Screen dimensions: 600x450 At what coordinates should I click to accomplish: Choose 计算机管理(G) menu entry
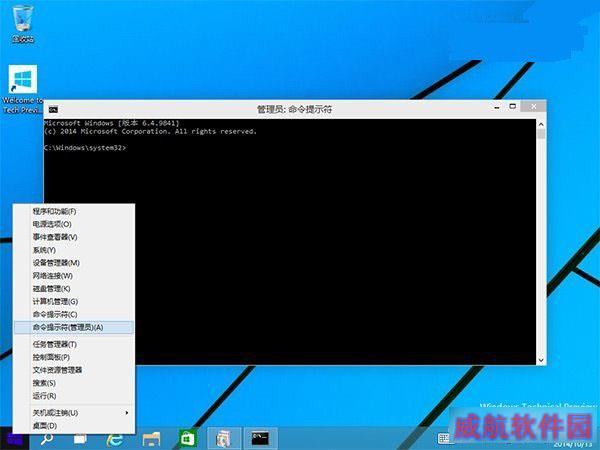pos(74,302)
